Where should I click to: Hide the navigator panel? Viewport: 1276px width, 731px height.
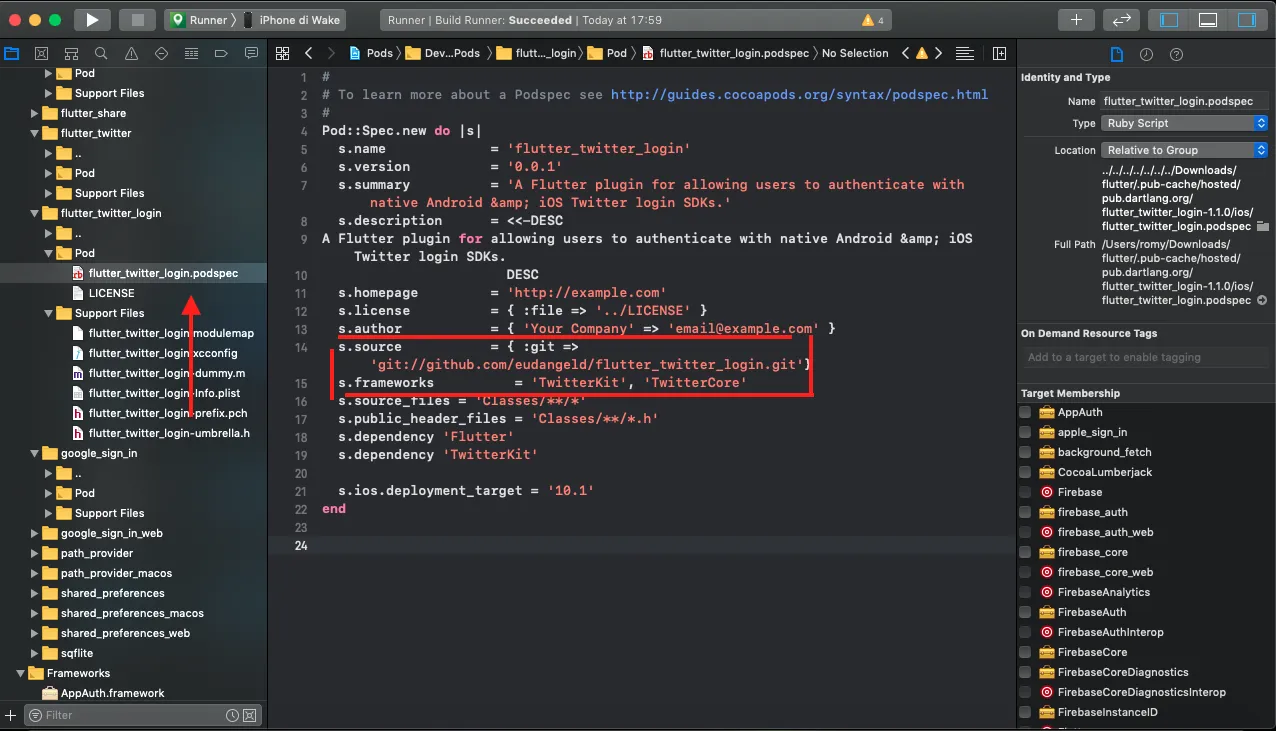pyautogui.click(x=1168, y=19)
